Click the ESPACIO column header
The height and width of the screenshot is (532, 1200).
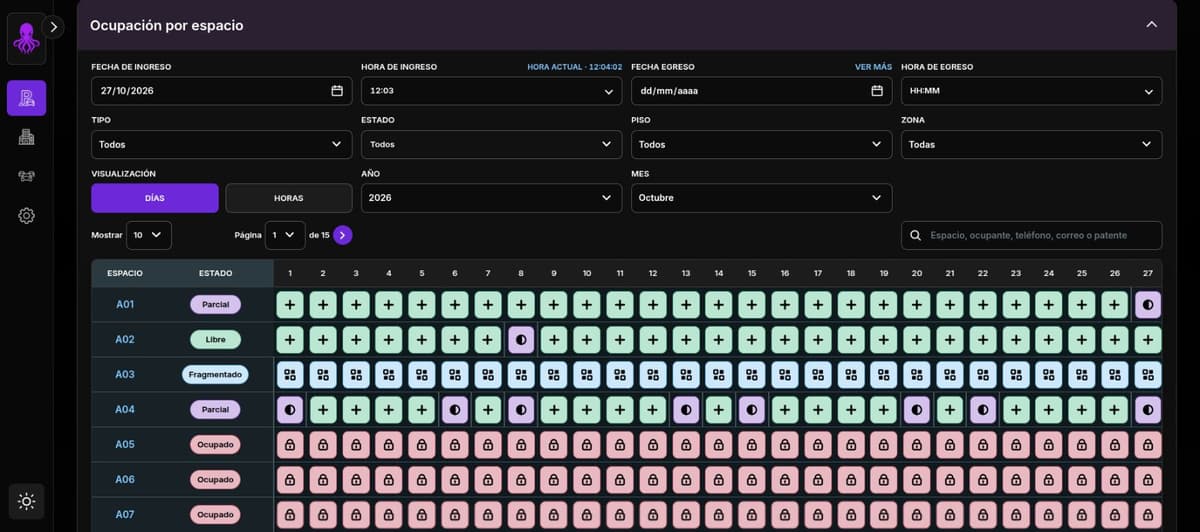coord(125,272)
